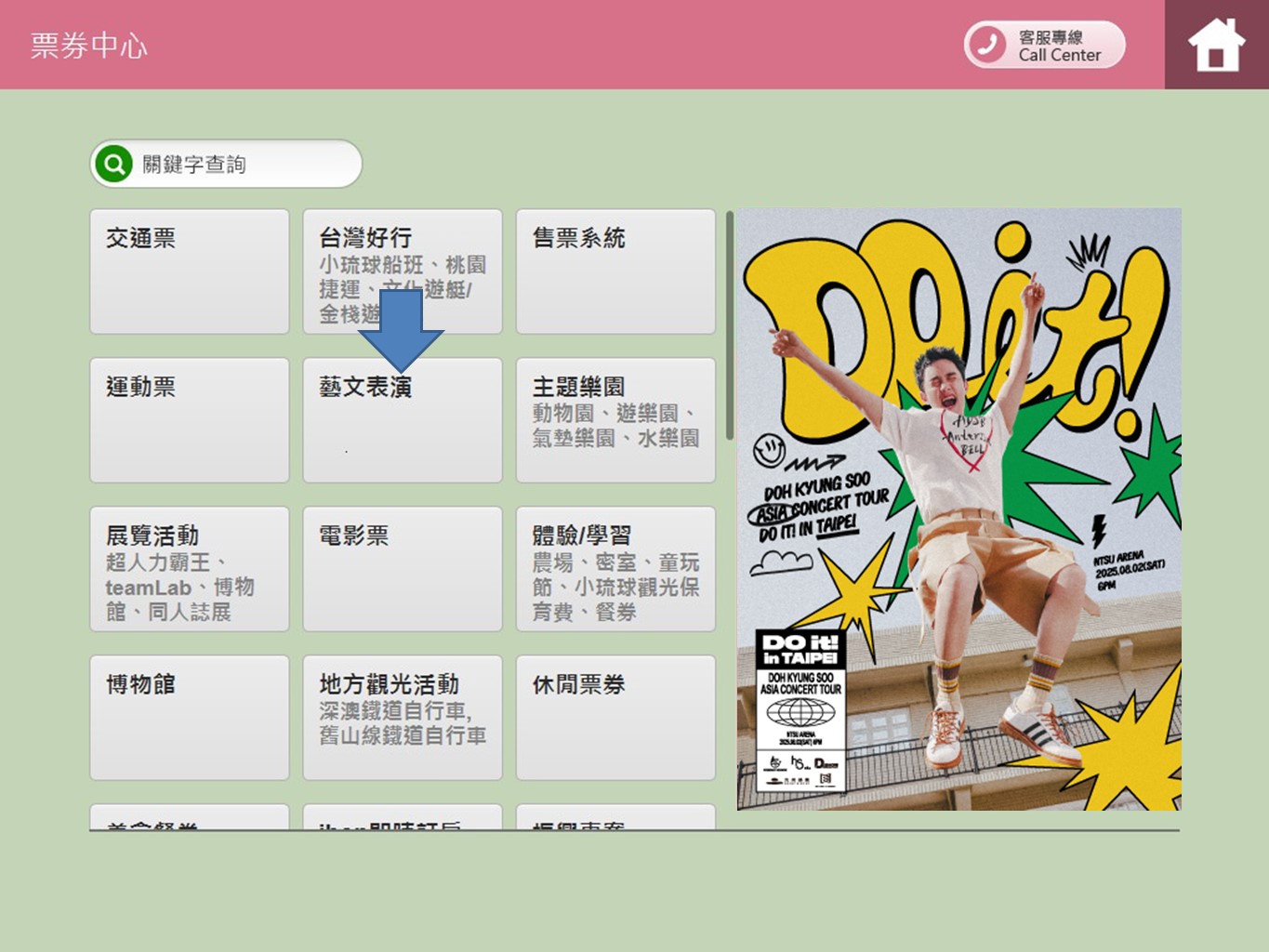1269x952 pixels.
Task: Select the 主題樂園 tile
Action: point(615,420)
